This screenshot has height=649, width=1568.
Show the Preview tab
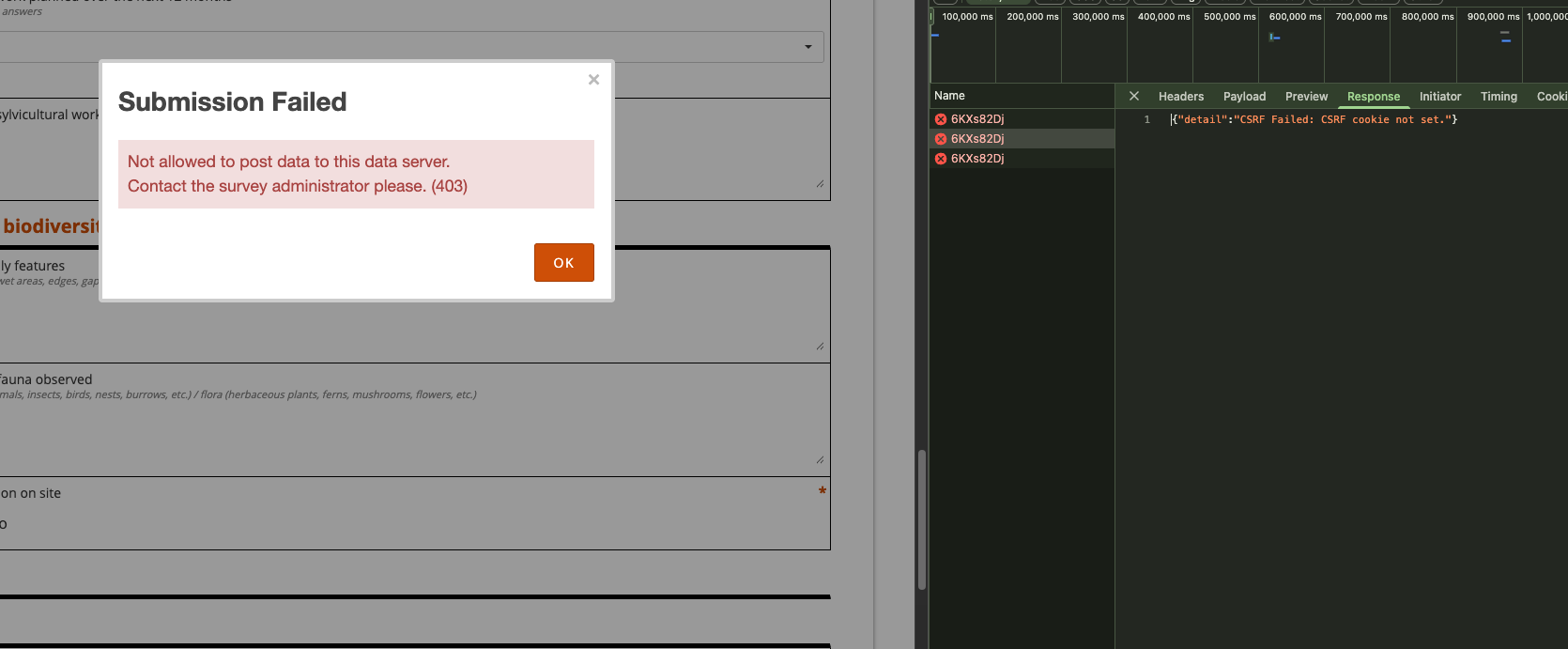coord(1306,97)
